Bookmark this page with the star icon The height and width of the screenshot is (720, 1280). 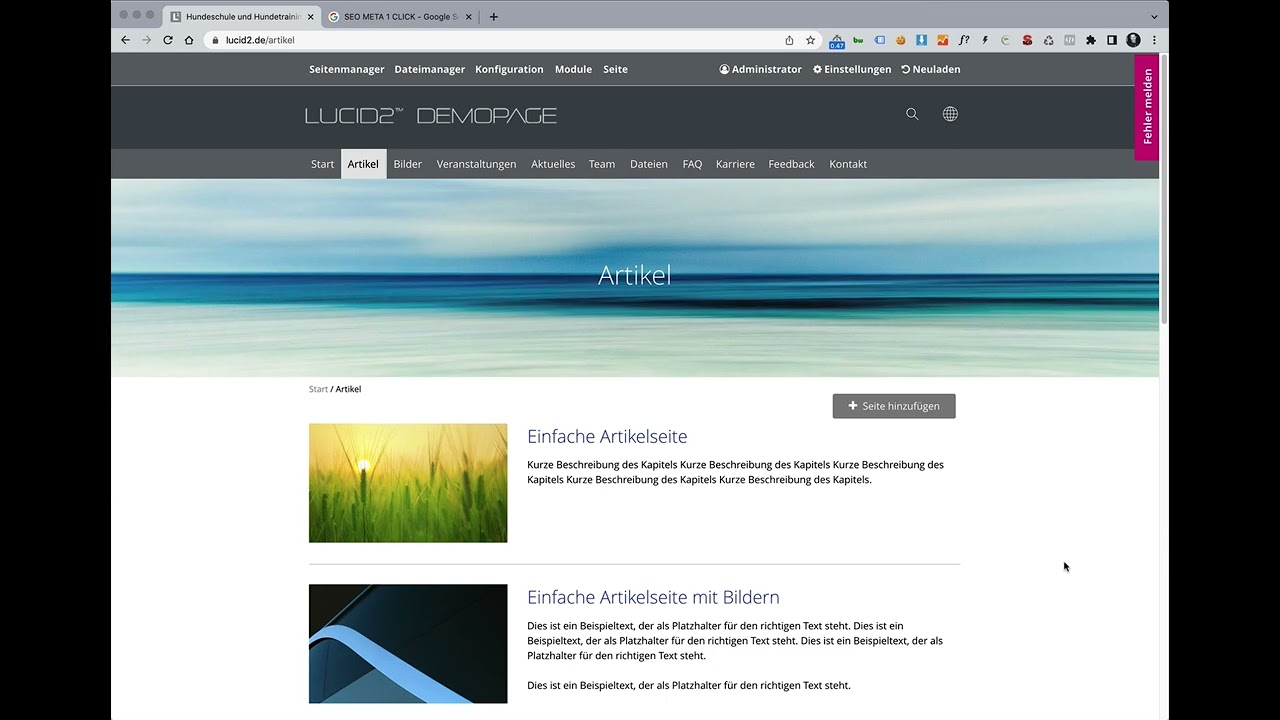(x=810, y=40)
